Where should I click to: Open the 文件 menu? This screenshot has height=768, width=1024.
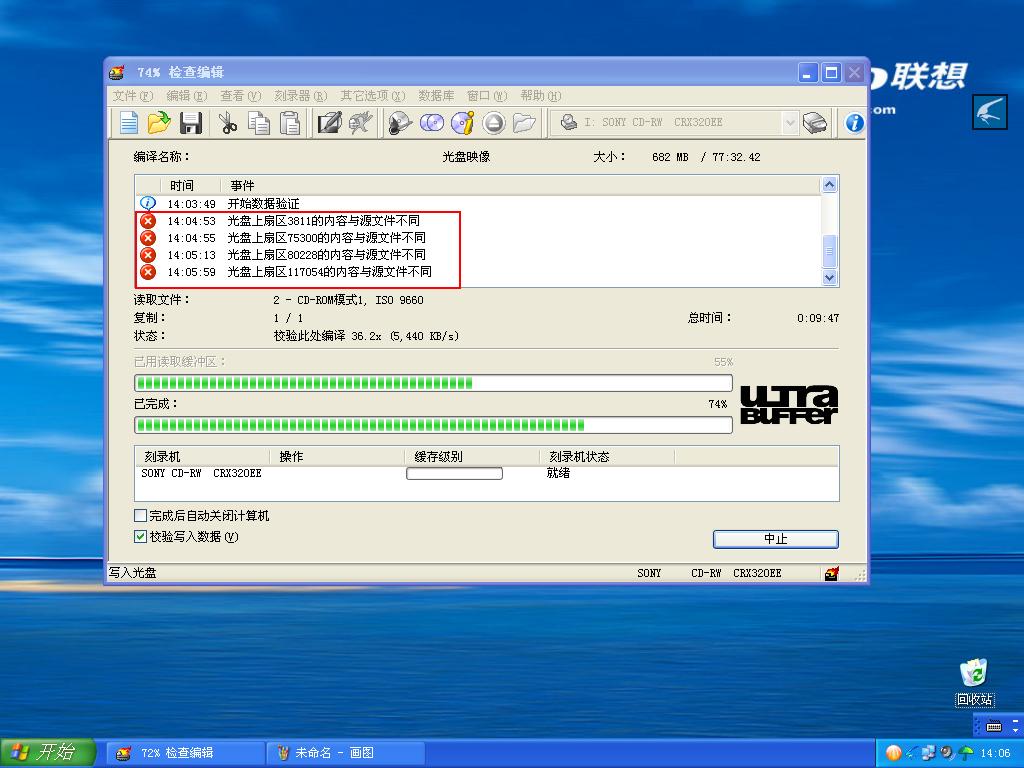(133, 96)
